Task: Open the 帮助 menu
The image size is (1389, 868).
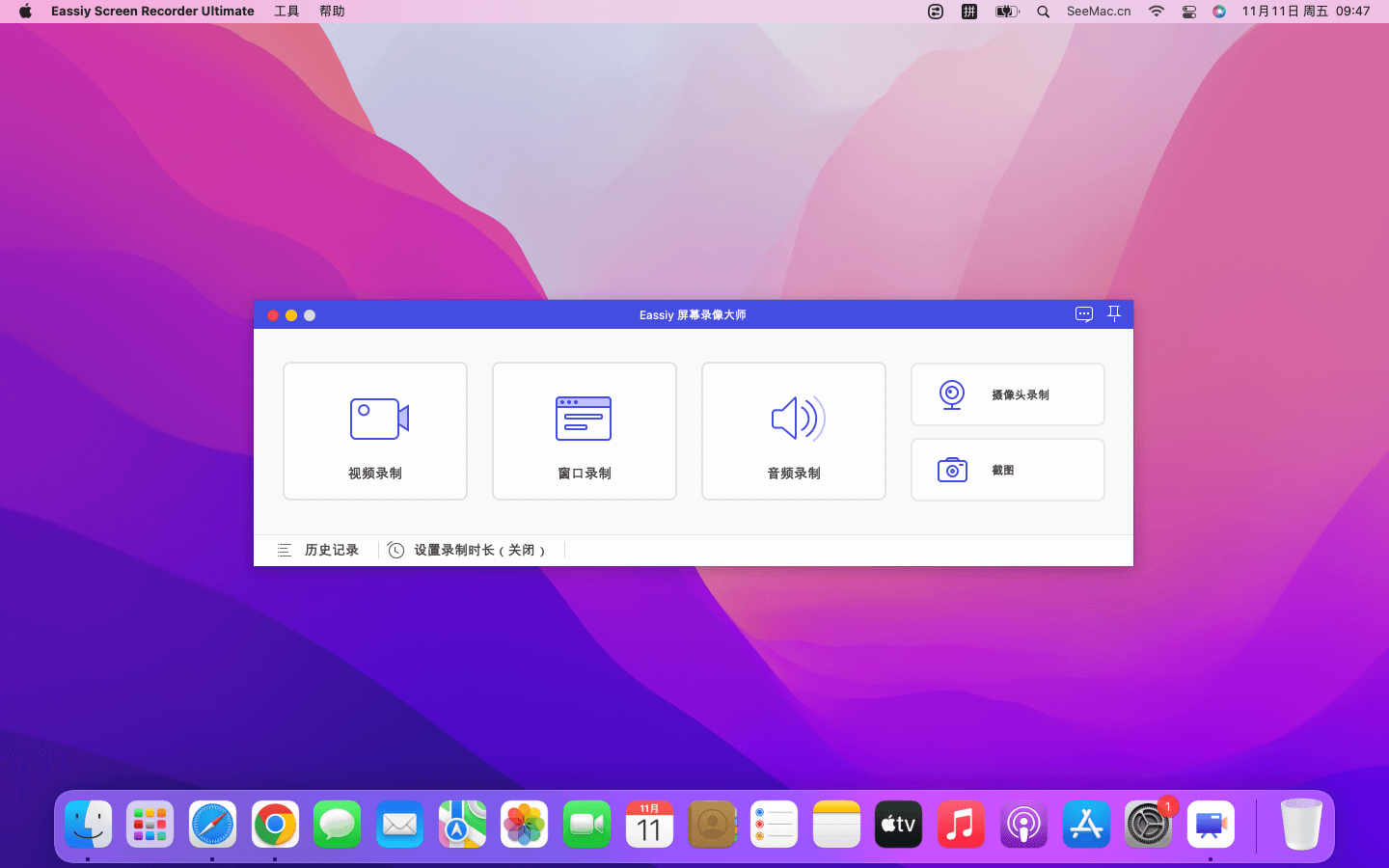Action: point(332,12)
